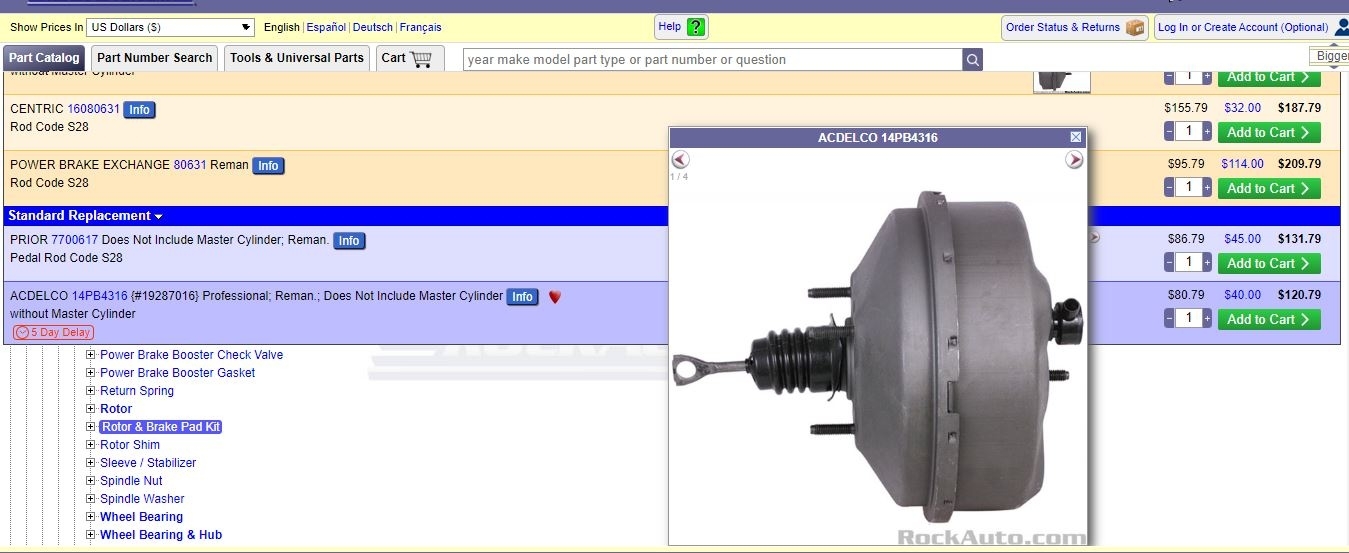Click quantity field for ACDELCO 14PB4316
Image resolution: width=1349 pixels, height=553 pixels.
point(1188,319)
